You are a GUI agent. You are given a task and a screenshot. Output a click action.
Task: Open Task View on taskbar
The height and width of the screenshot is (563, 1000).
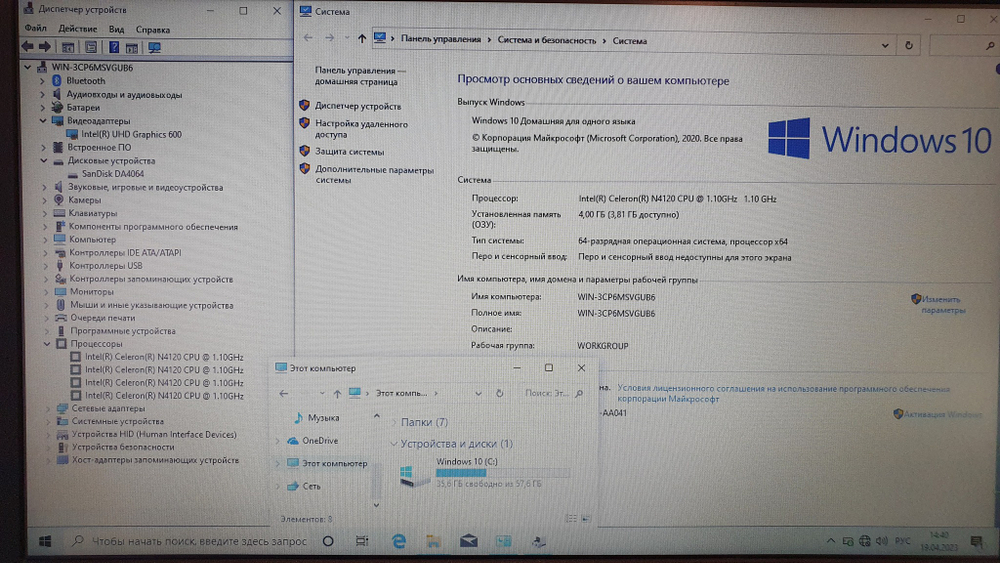pos(362,541)
